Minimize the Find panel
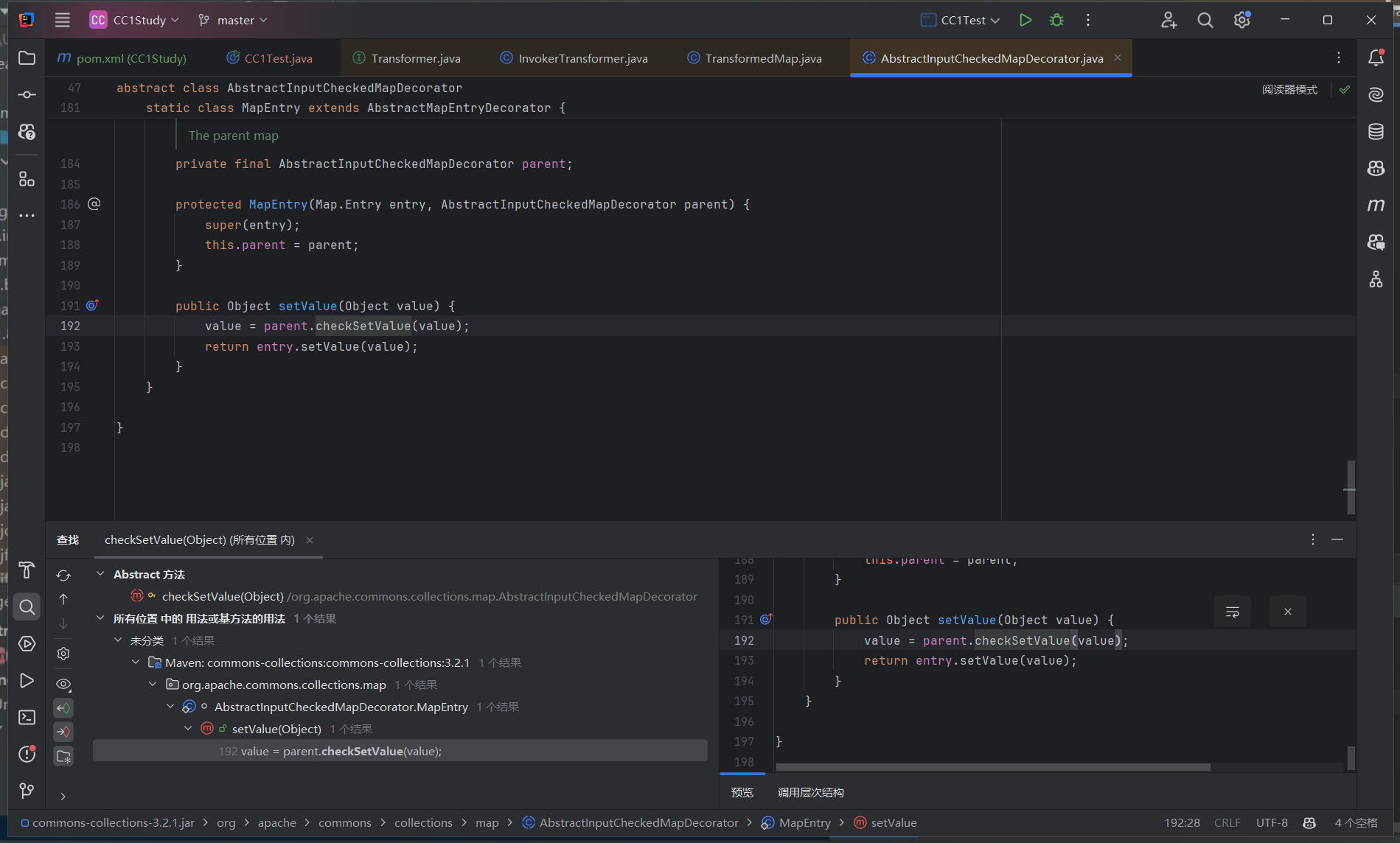Image resolution: width=1400 pixels, height=843 pixels. click(1337, 540)
